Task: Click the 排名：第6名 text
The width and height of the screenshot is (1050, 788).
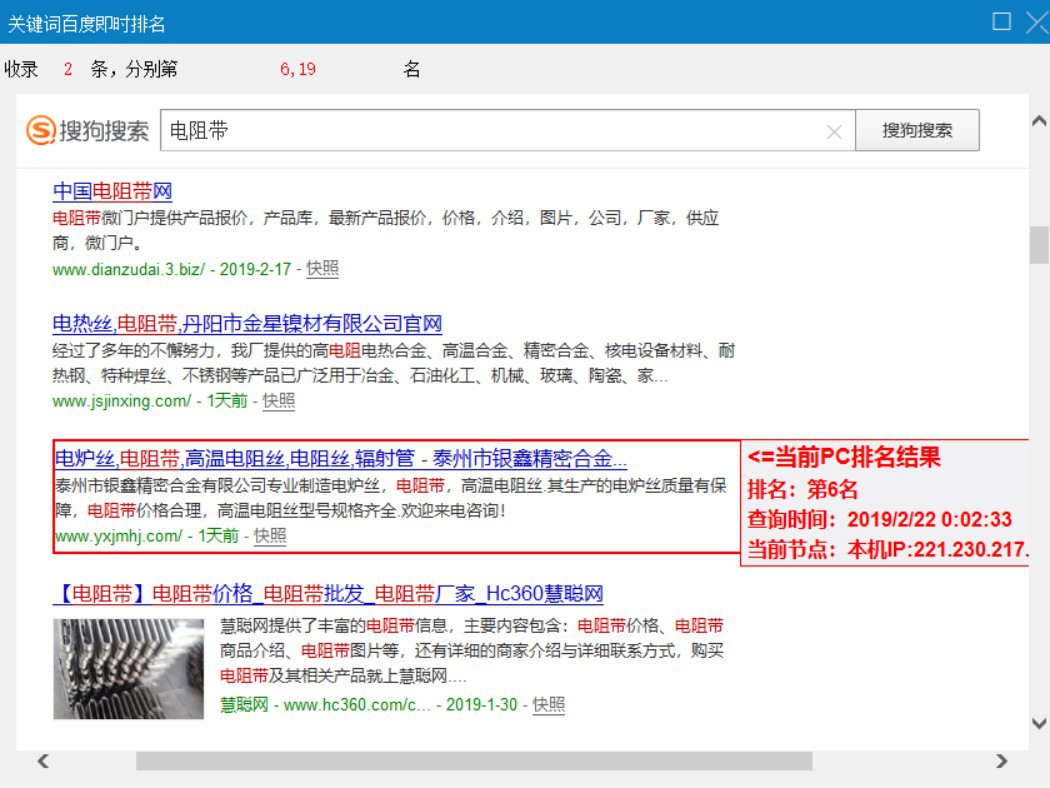Action: 802,489
